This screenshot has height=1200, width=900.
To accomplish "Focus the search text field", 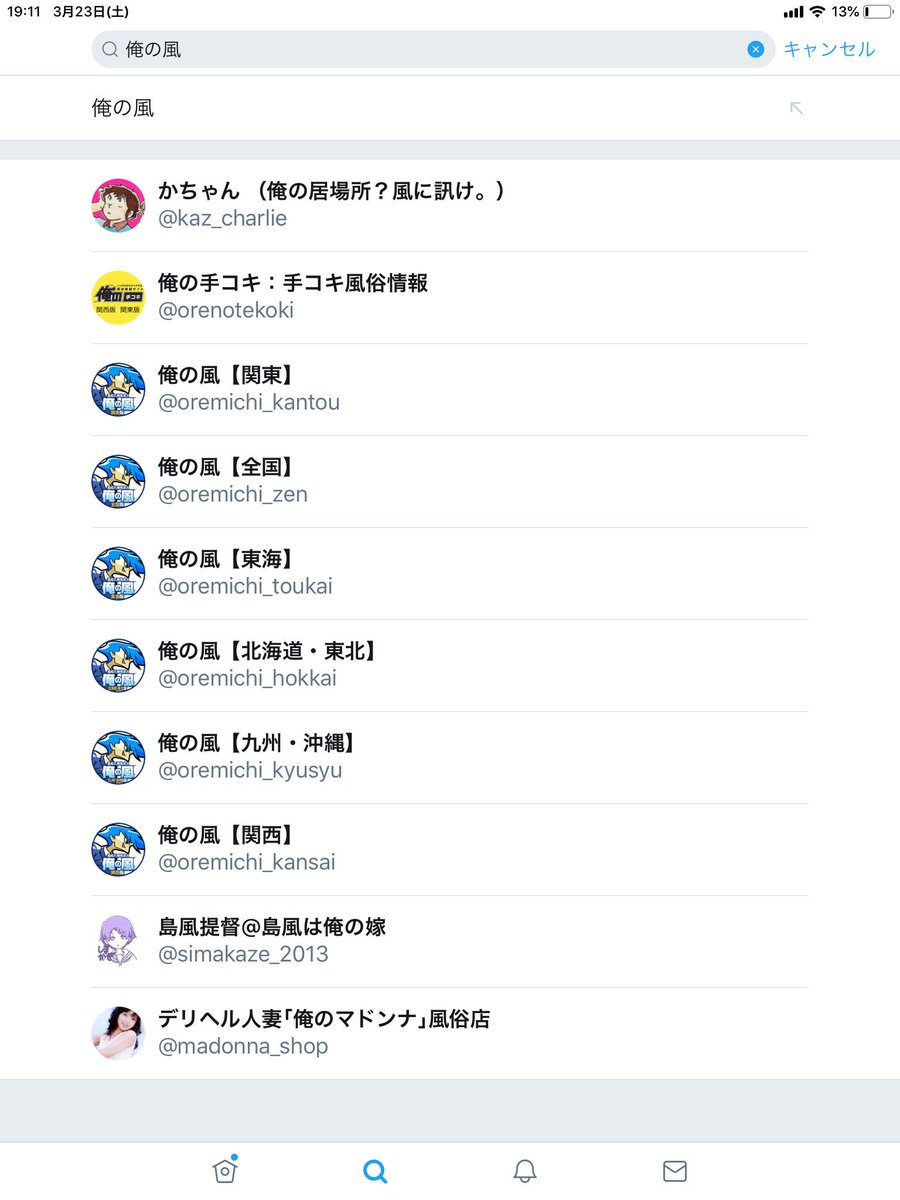I will click(x=432, y=49).
